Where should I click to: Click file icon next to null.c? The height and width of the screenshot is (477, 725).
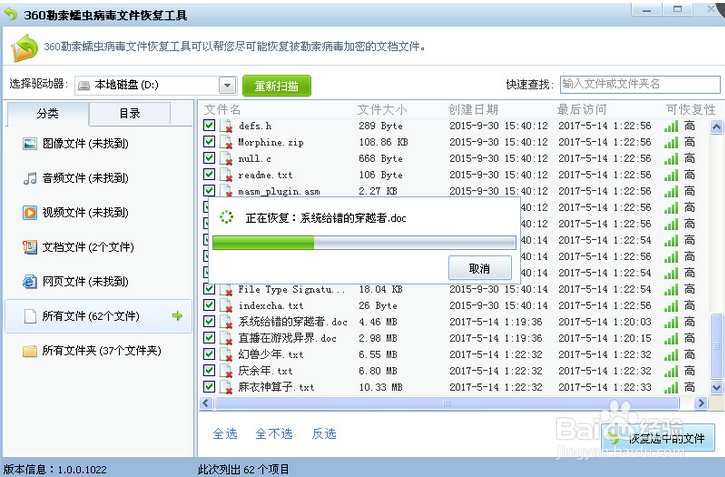point(226,159)
